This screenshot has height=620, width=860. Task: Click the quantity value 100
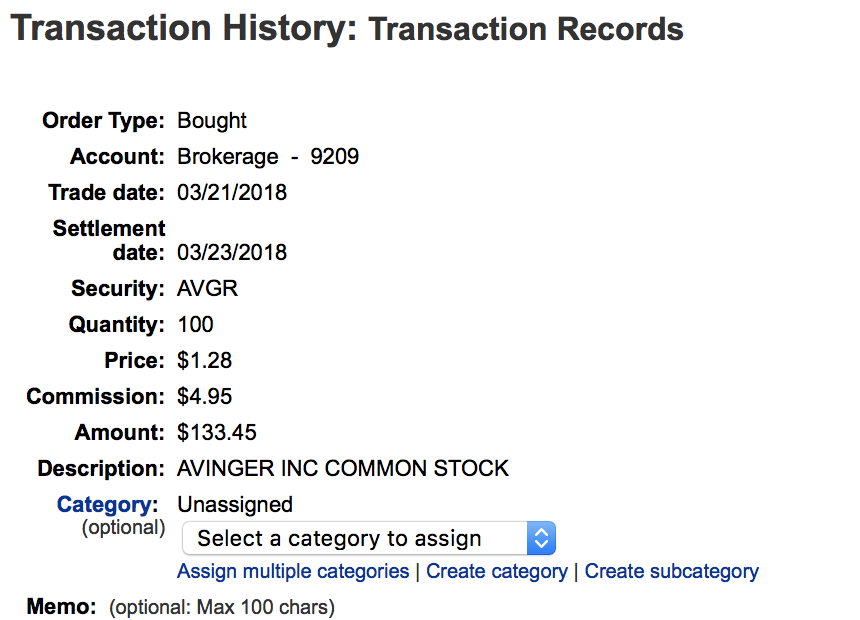pyautogui.click(x=196, y=325)
